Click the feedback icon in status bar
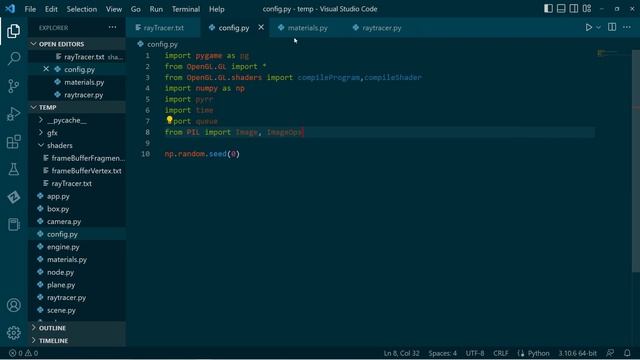 610,353
